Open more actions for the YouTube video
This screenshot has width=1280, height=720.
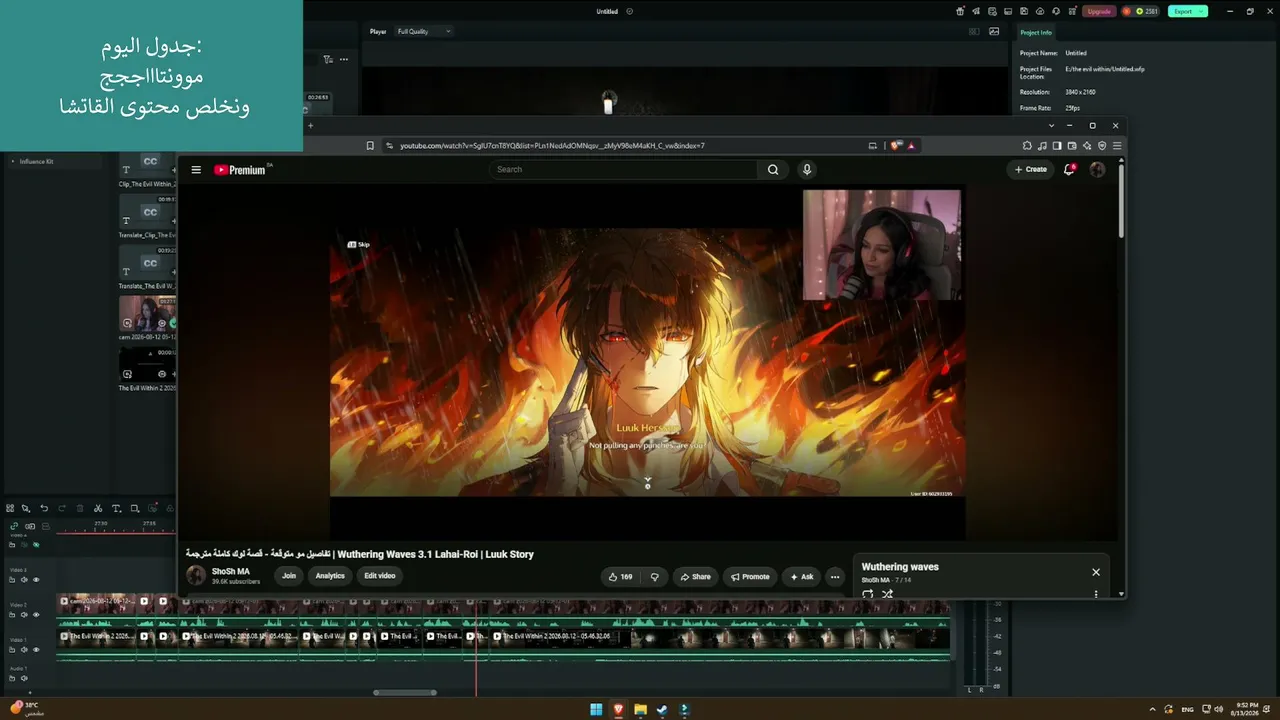click(x=835, y=577)
